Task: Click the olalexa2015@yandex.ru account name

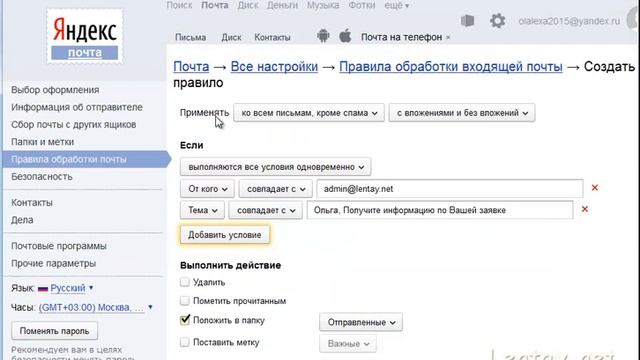Action: tap(569, 21)
